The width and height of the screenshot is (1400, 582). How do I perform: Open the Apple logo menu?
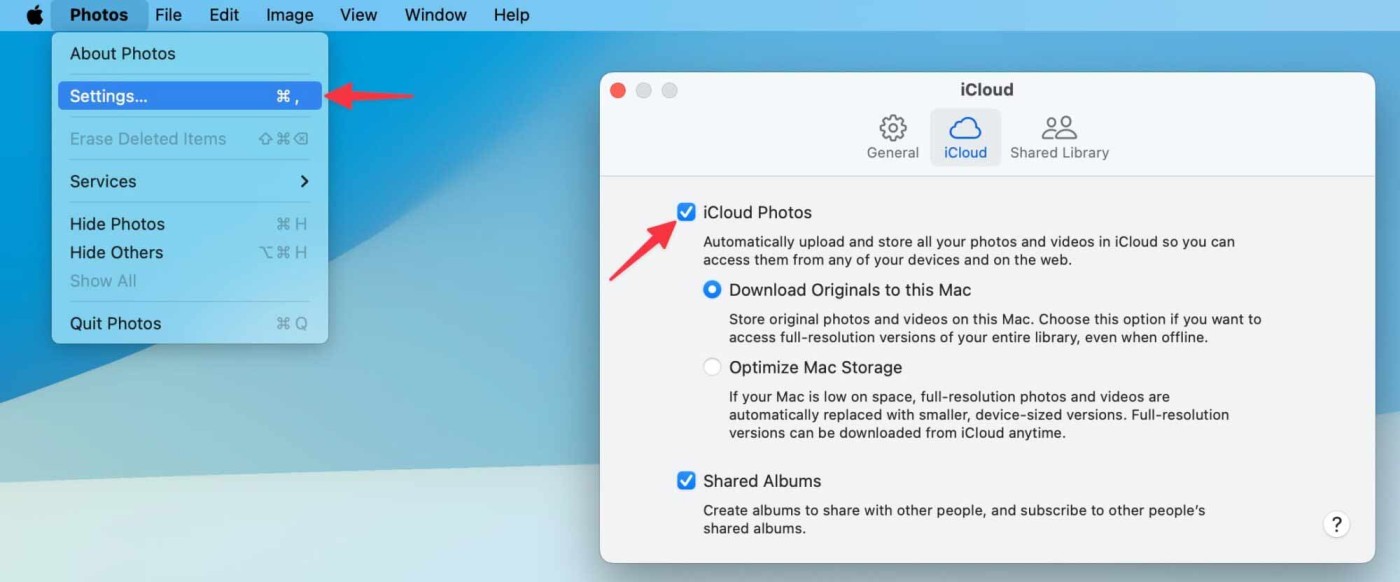[x=34, y=15]
